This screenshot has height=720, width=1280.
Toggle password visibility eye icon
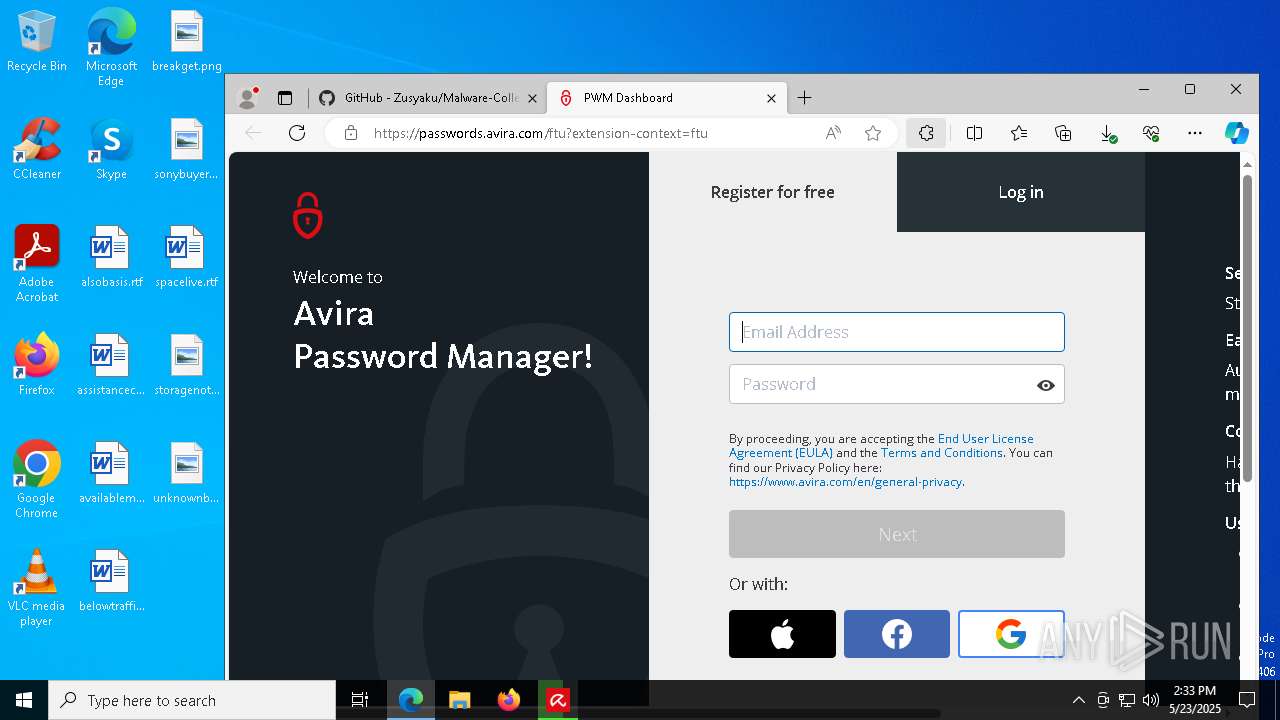click(1046, 385)
